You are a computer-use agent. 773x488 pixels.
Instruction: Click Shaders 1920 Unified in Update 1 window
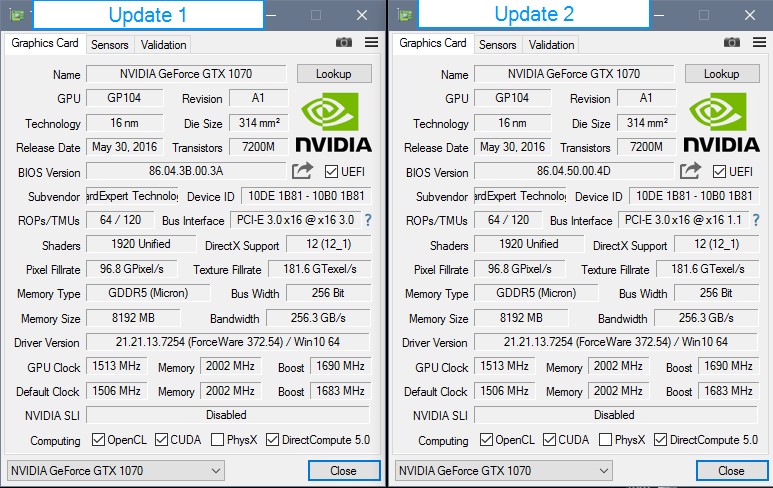[x=141, y=244]
